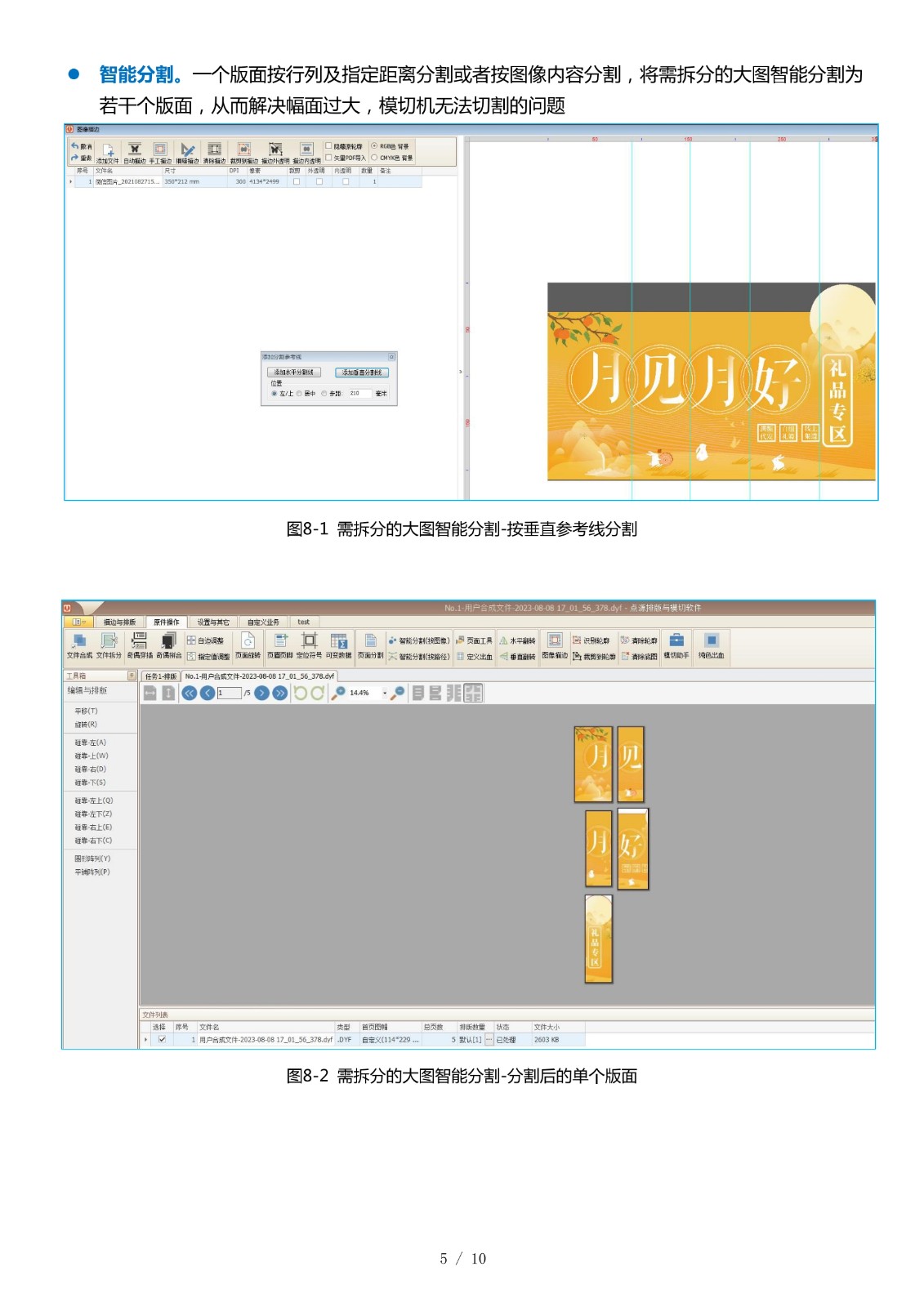Open 设置与其它 ribbon tab
The width and height of the screenshot is (924, 1307).
213,622
